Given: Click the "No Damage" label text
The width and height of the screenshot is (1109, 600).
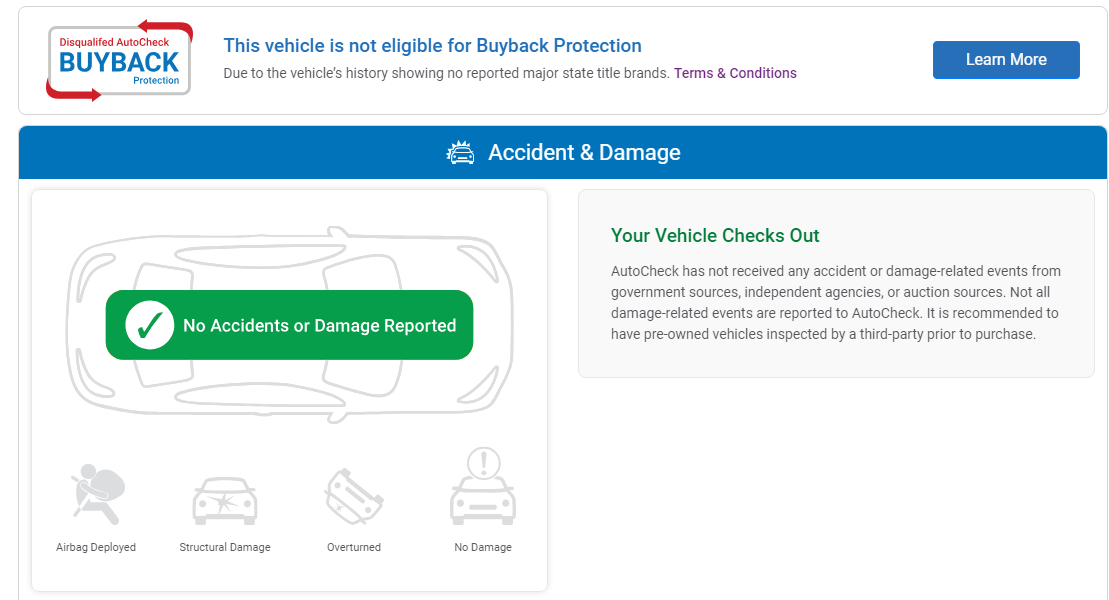Looking at the screenshot, I should 483,548.
